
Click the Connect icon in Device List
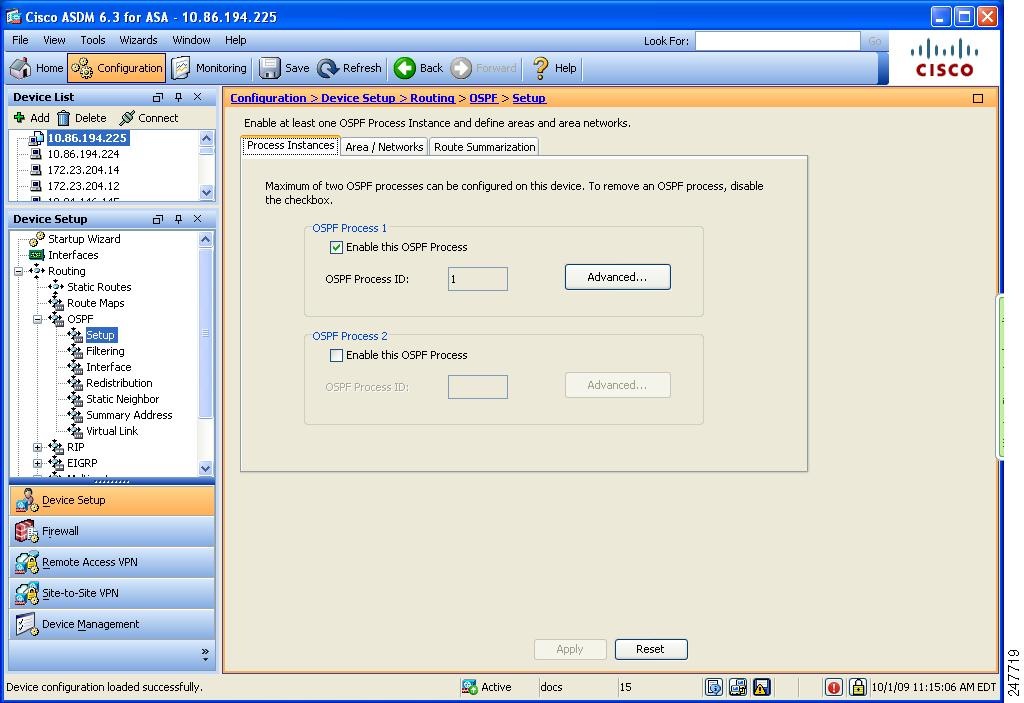150,117
